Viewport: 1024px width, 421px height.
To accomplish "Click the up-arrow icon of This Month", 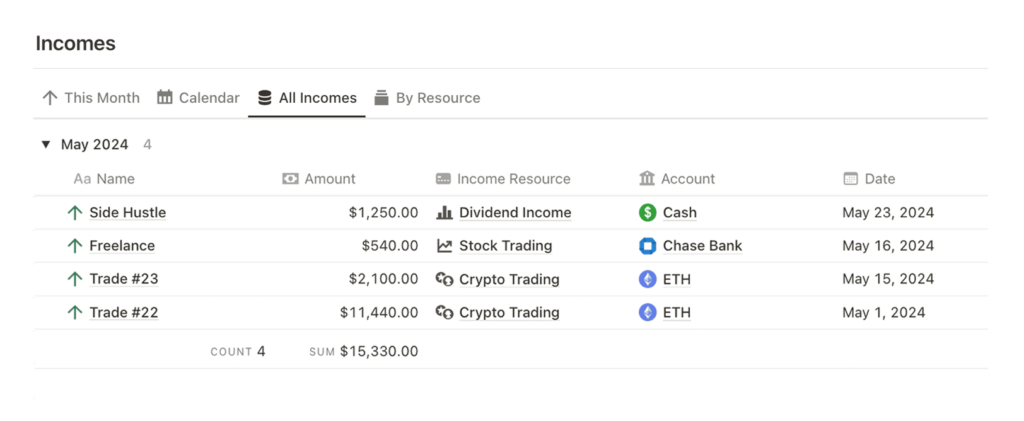I will 50,98.
